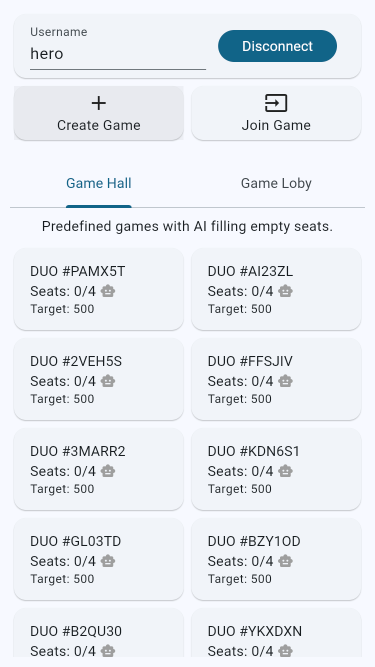The width and height of the screenshot is (375, 667).
Task: Click robot icon on DUO #BZY1OD card
Action: tap(285, 562)
